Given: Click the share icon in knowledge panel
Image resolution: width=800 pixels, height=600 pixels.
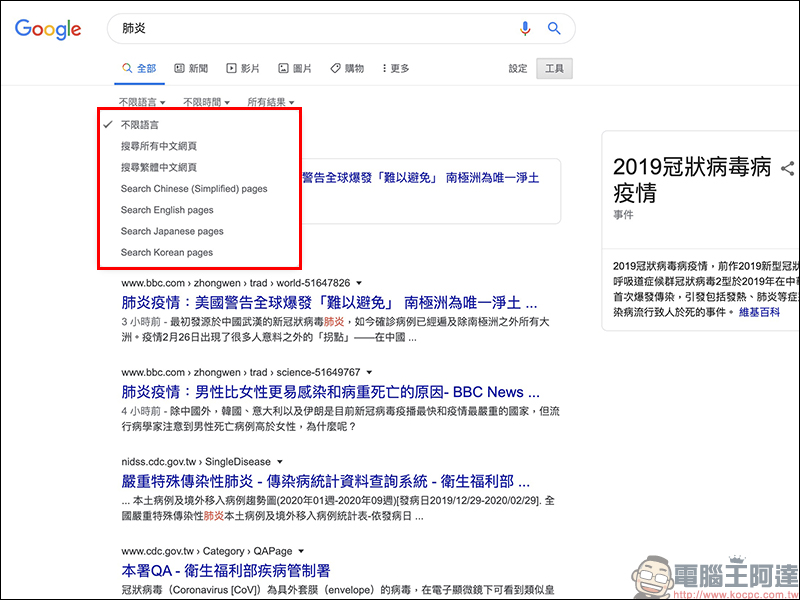Looking at the screenshot, I should [787, 169].
